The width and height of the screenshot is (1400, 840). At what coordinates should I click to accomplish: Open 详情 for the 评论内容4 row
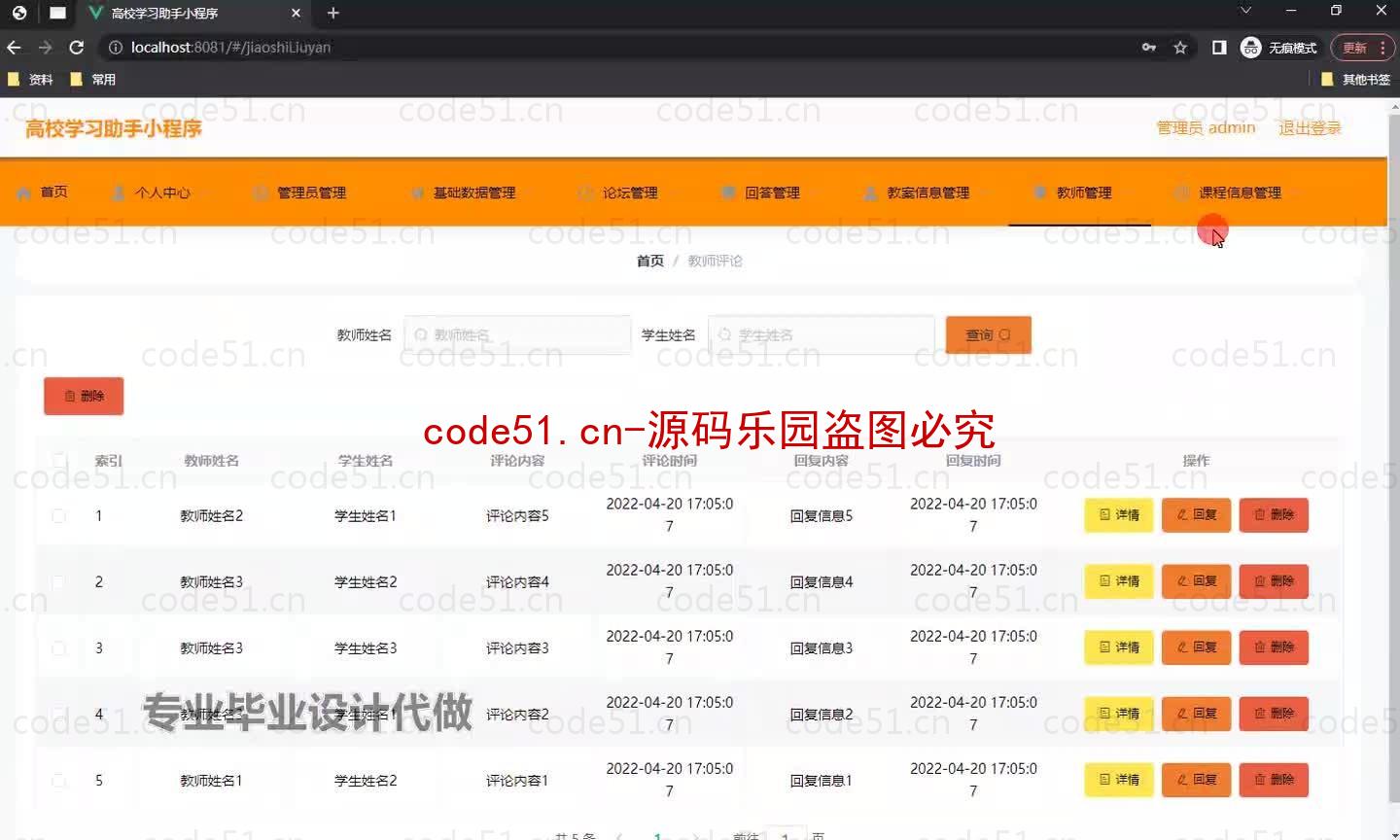[1119, 581]
